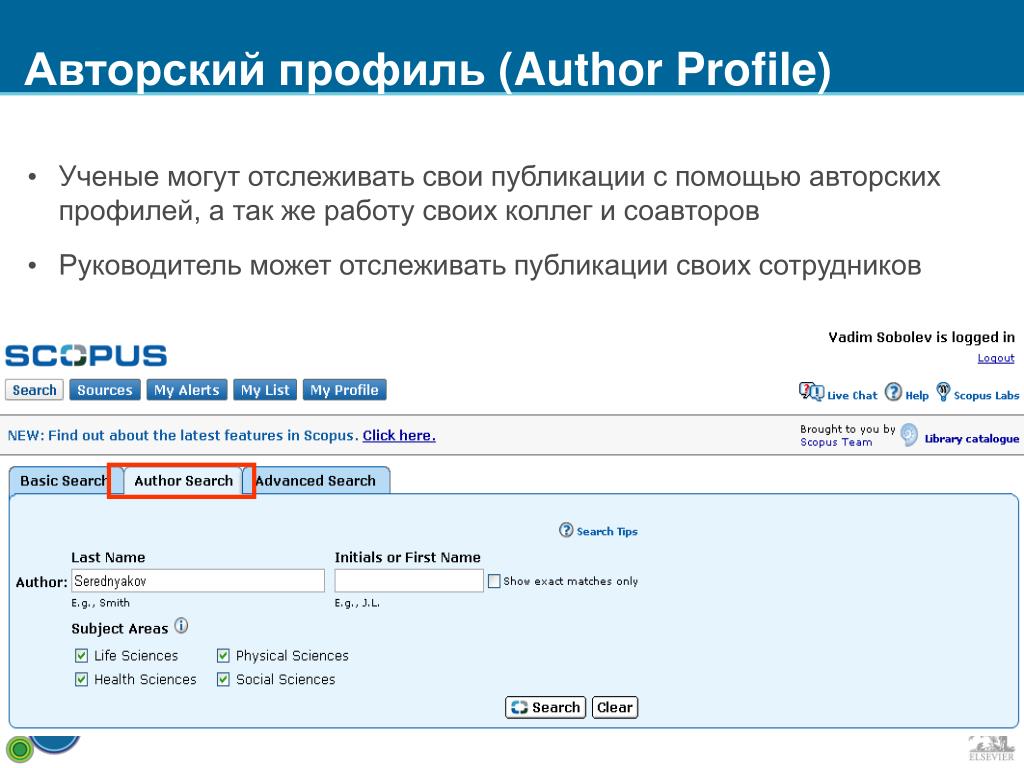Open the Search navigation tab
Image resolution: width=1024 pixels, height=768 pixels.
pyautogui.click(x=35, y=390)
